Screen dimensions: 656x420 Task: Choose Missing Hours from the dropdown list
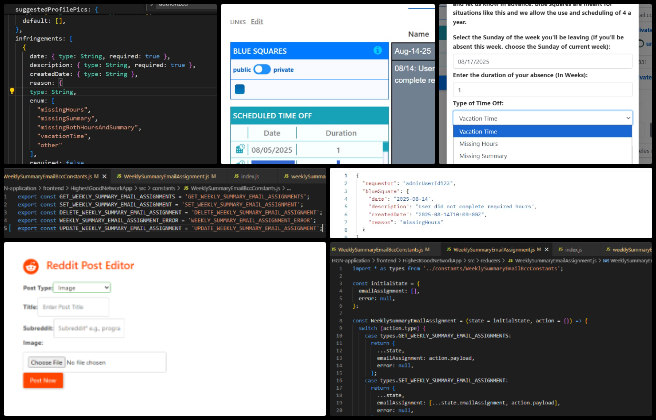click(543, 143)
